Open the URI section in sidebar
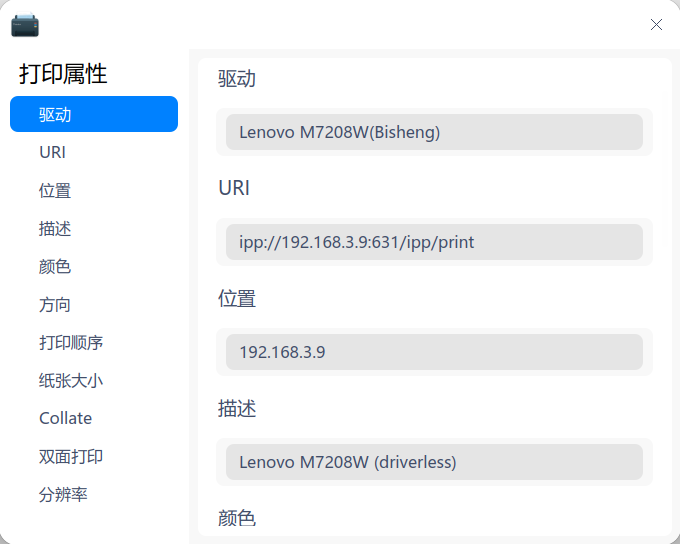 (x=53, y=152)
